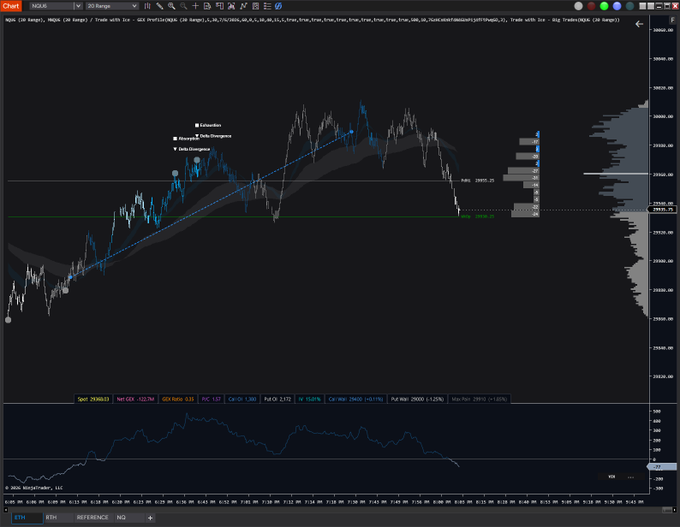Click the left-pointing arrow near the price axis
Screen dimensions: 680x527
(639, 24)
